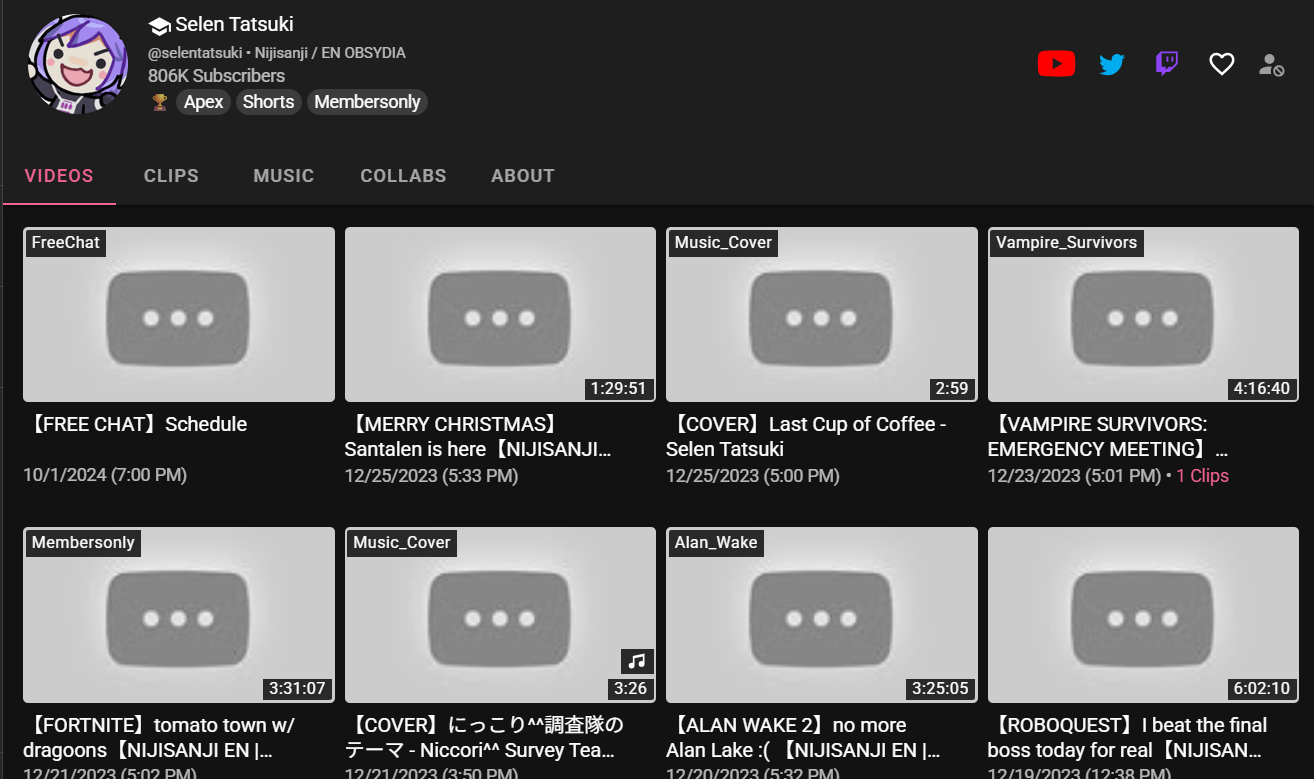
Task: Open the FORTNITE tomato town video title
Action: 159,738
